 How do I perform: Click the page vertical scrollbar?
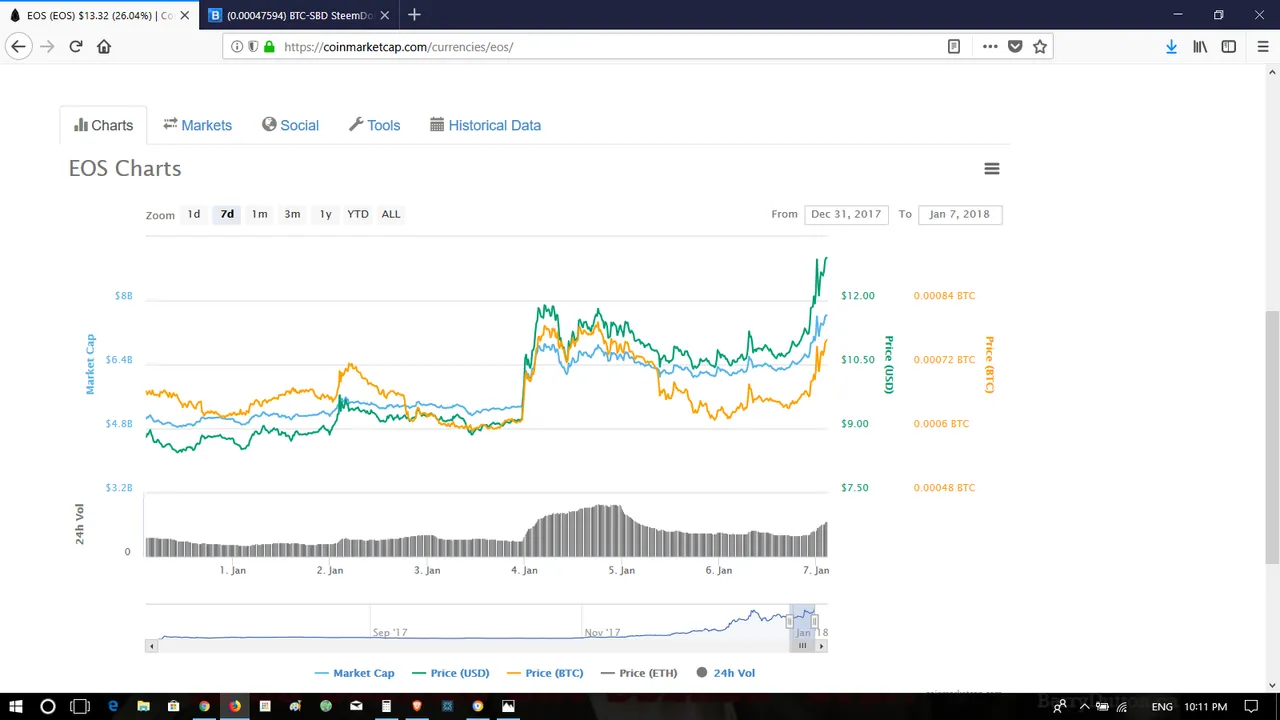pos(1272,437)
